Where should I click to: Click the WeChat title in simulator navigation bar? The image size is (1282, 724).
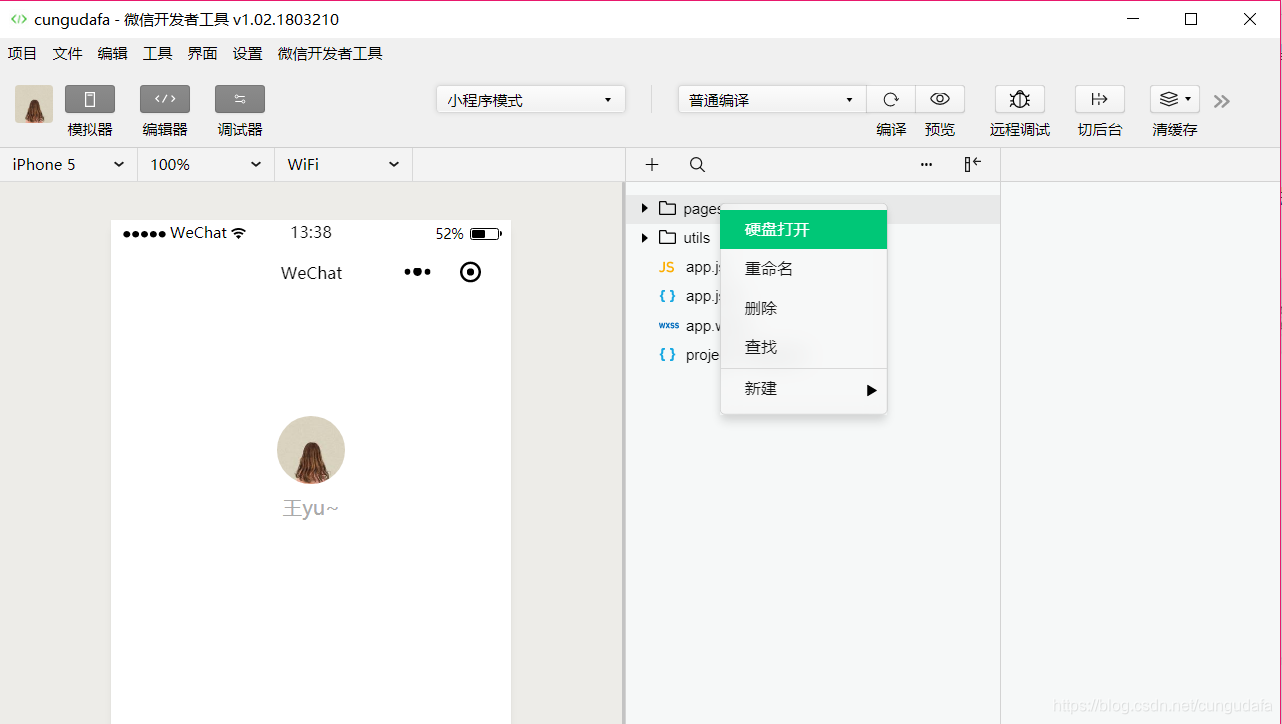tap(311, 273)
